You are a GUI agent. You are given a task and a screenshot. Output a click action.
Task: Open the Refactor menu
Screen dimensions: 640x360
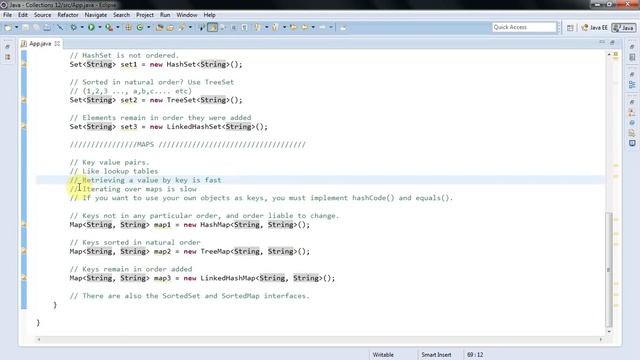click(x=68, y=15)
